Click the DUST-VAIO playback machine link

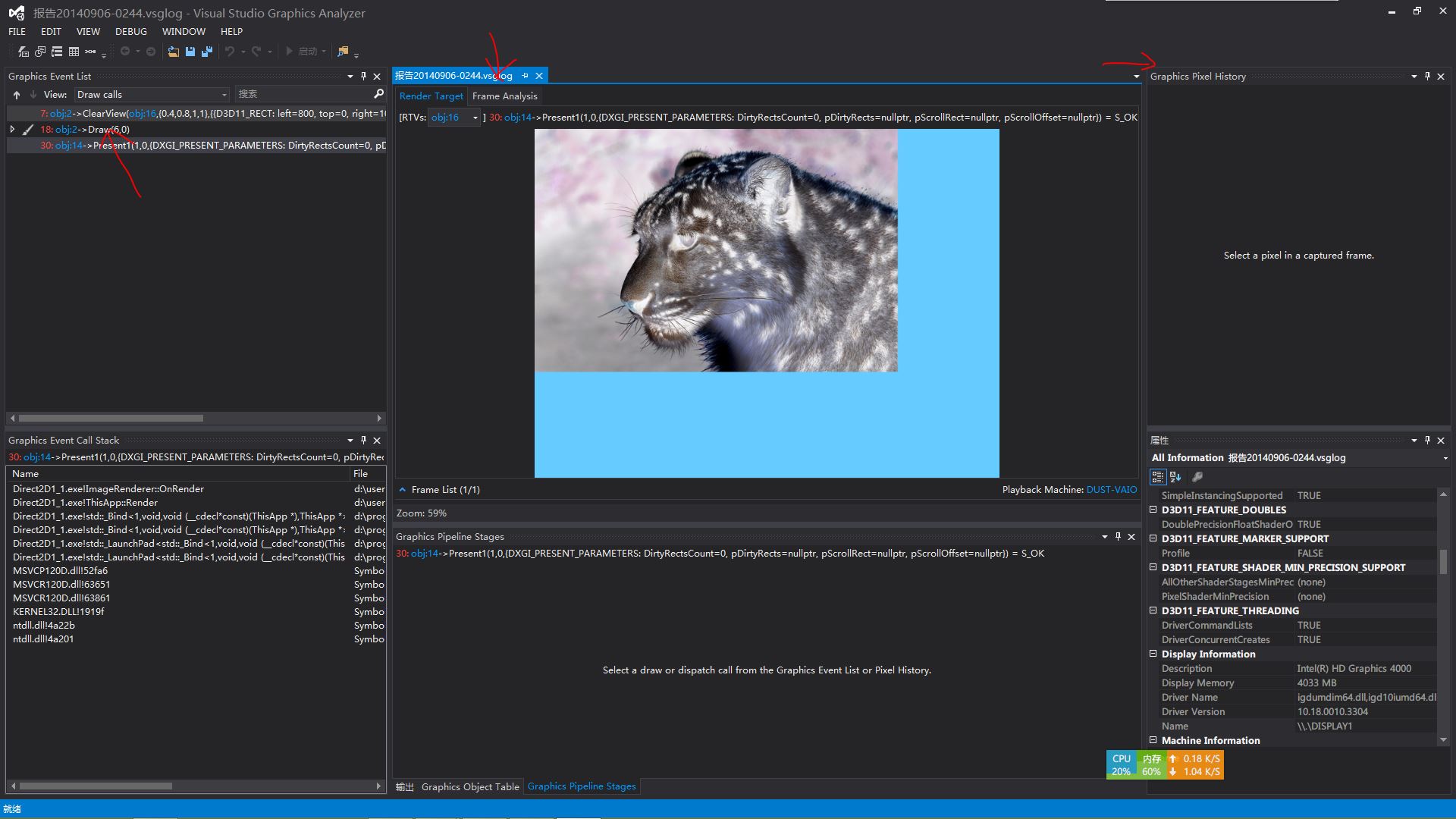pyautogui.click(x=1111, y=489)
